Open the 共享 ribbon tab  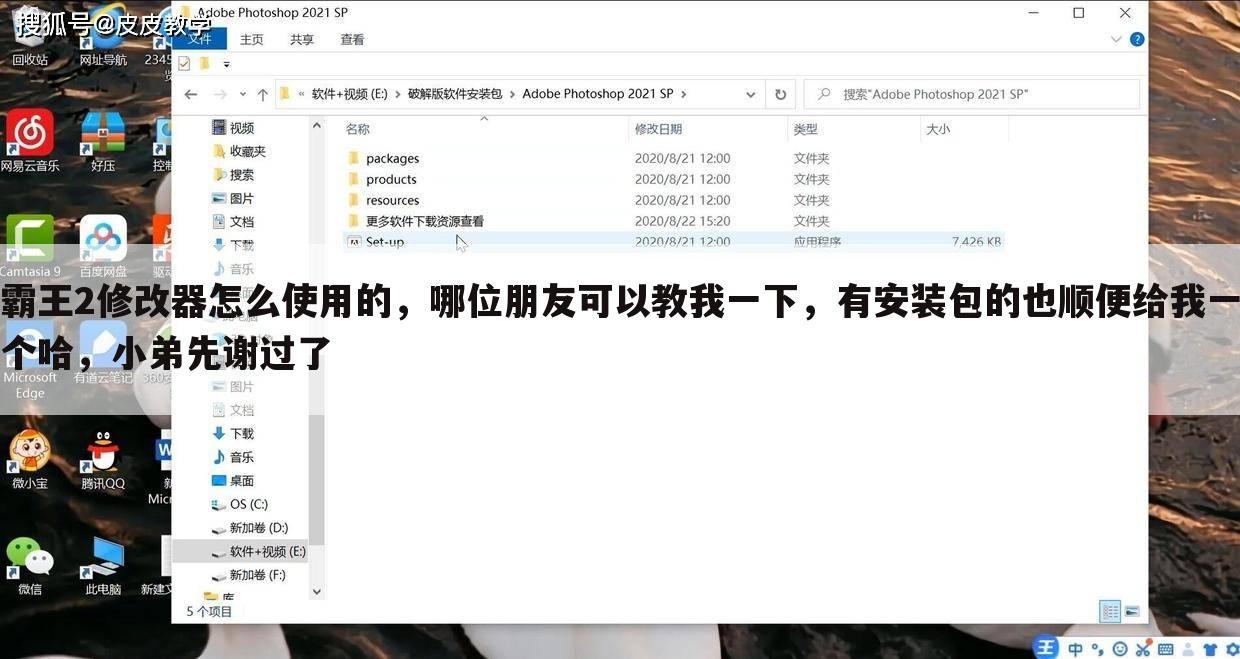(x=302, y=39)
